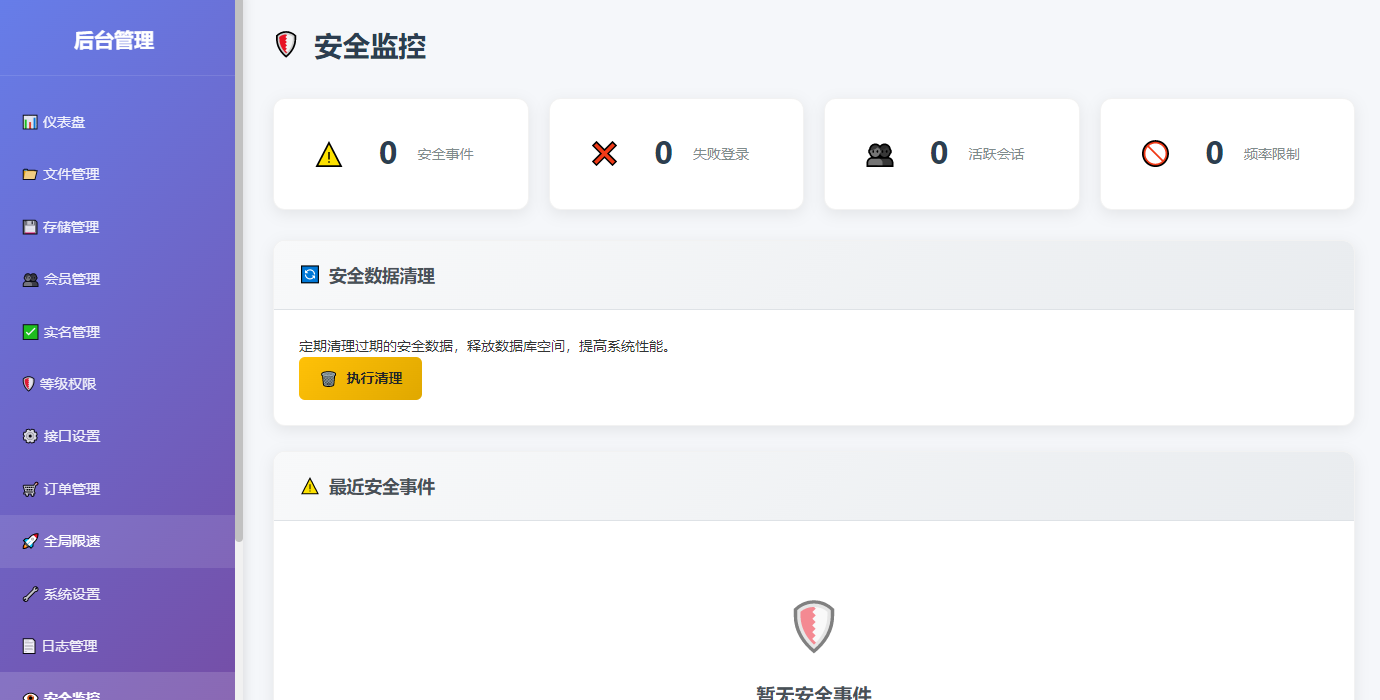Click the warning icon on the 安全事件 card

[328, 153]
